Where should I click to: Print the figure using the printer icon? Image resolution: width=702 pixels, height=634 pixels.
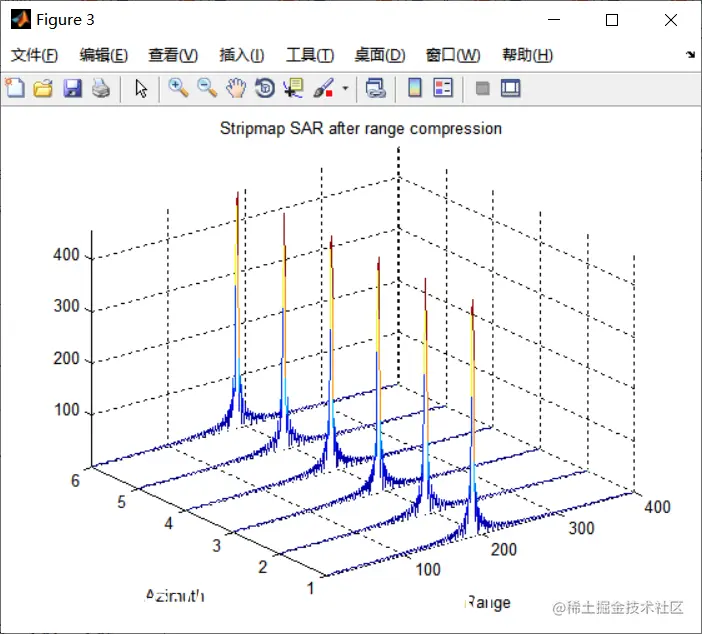point(101,88)
